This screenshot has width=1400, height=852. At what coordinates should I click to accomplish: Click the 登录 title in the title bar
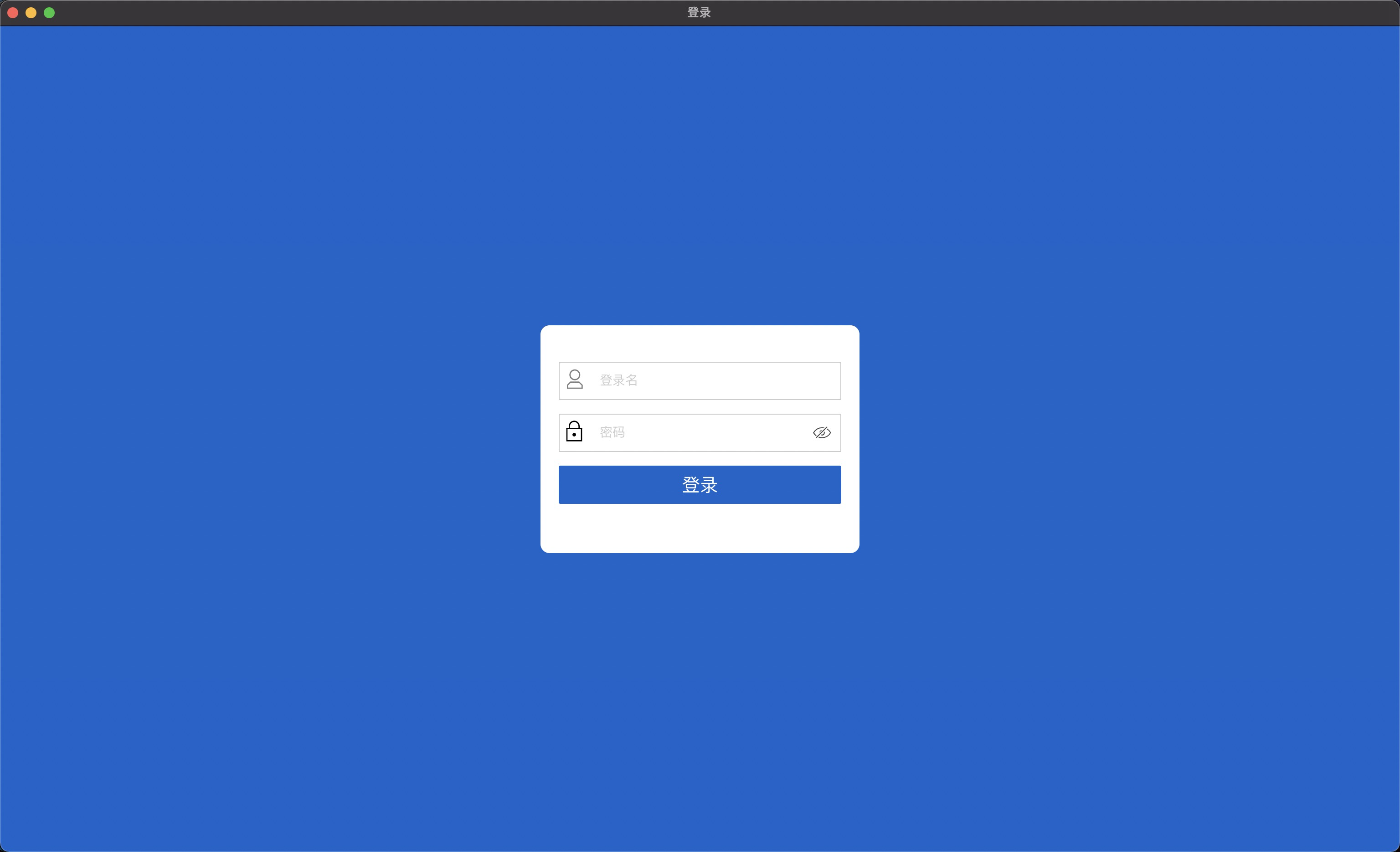pyautogui.click(x=699, y=12)
